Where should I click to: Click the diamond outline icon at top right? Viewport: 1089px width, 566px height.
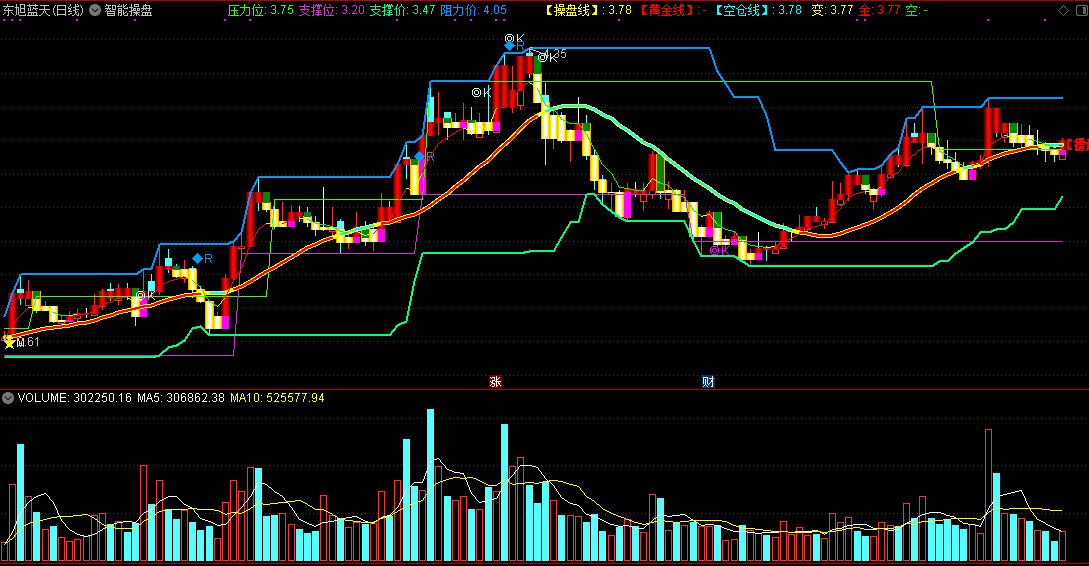pos(1063,10)
